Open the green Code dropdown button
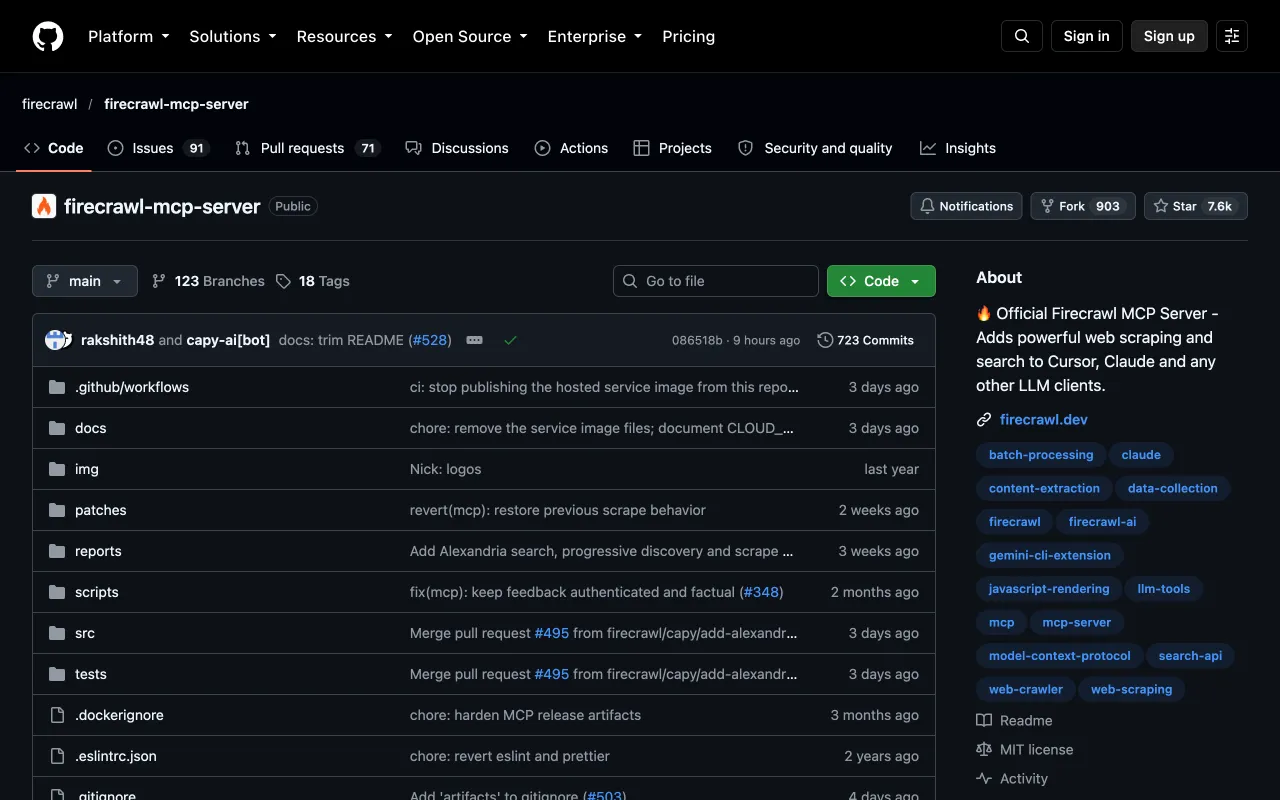The image size is (1280, 800). click(x=881, y=281)
